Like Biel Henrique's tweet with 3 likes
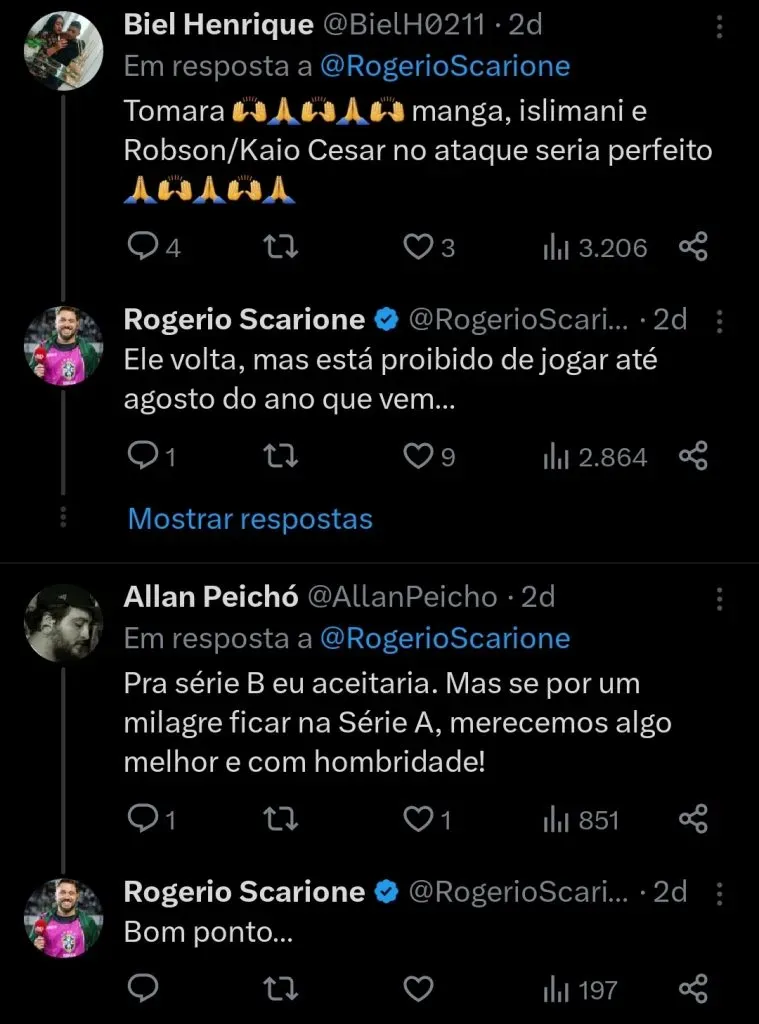759x1024 pixels. pos(418,247)
